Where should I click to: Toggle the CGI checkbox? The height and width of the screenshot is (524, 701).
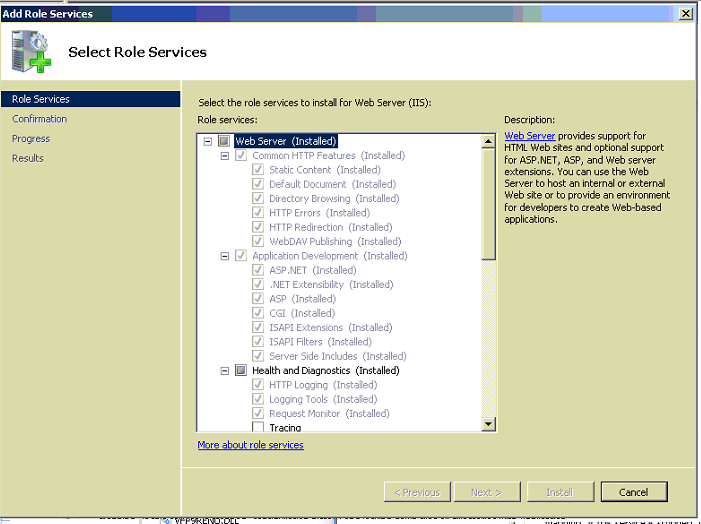pos(258,313)
